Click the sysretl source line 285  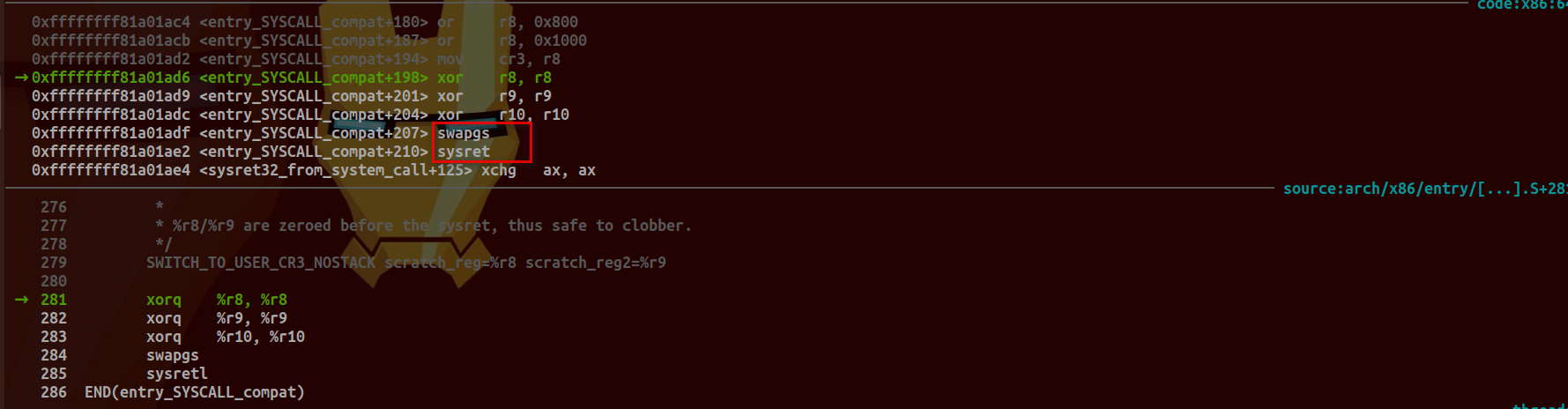click(x=177, y=374)
